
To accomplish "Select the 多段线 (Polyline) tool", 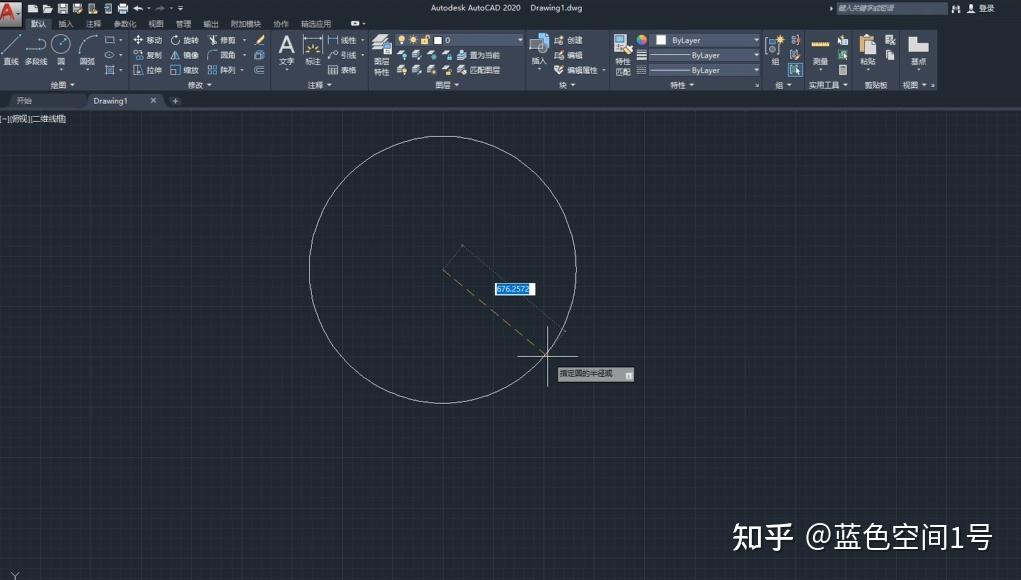I will click(x=33, y=46).
